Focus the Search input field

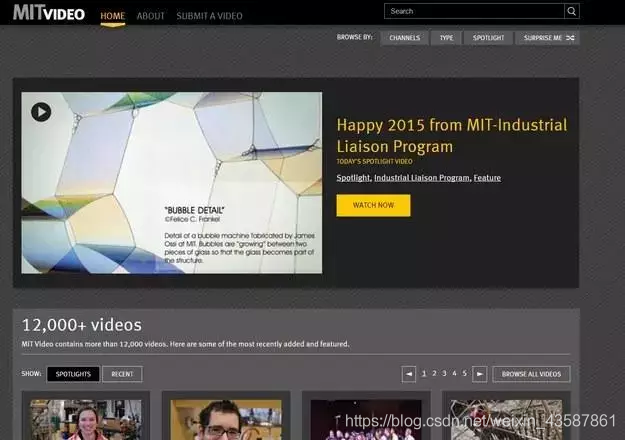pos(474,11)
